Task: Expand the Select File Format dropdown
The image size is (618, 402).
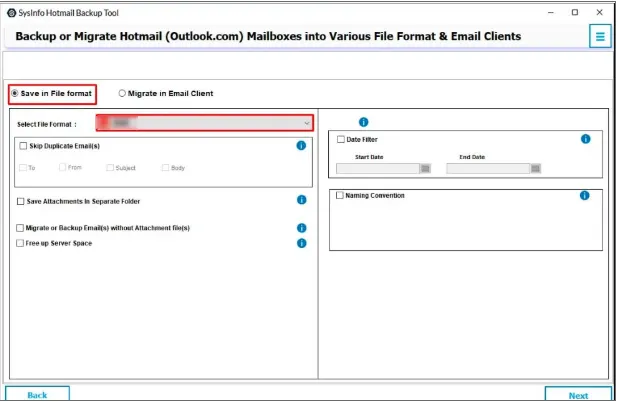Action: click(x=204, y=123)
